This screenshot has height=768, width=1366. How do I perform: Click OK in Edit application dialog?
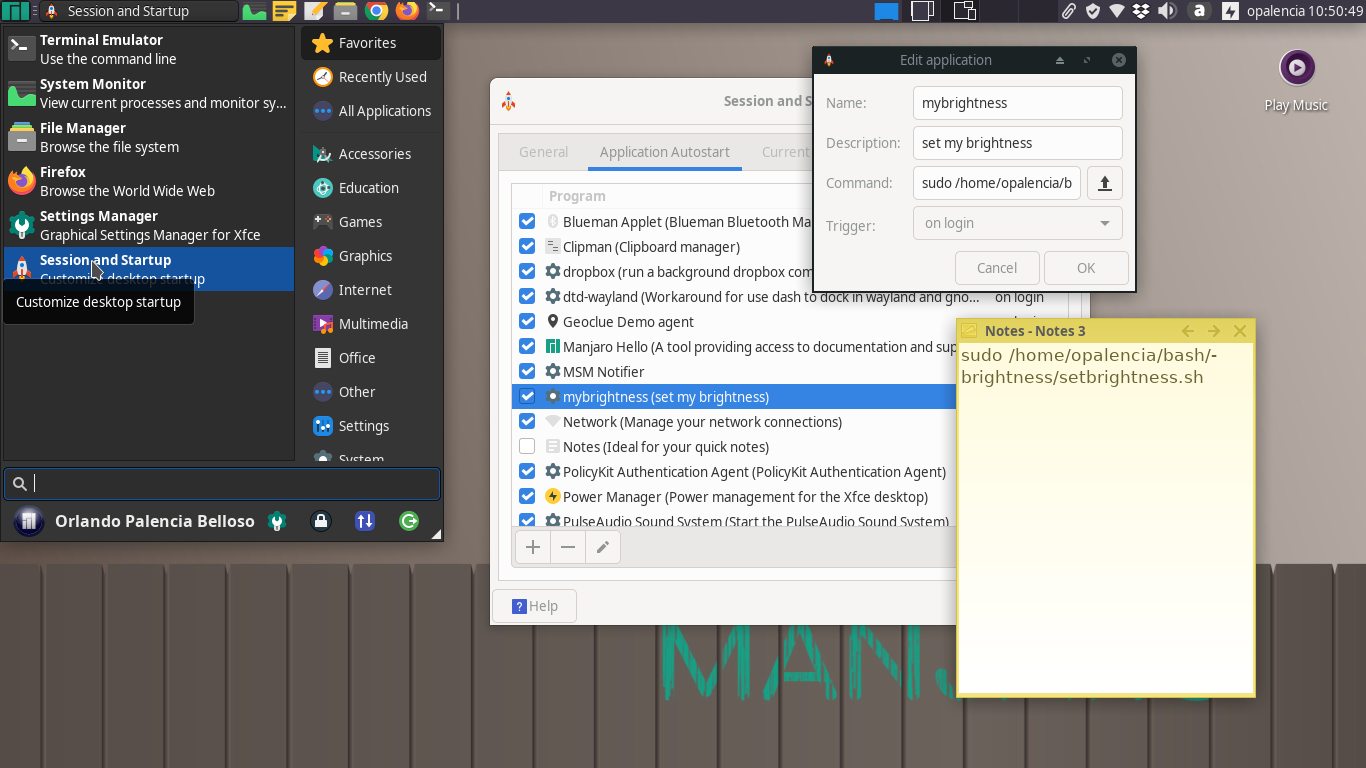[x=1086, y=268]
